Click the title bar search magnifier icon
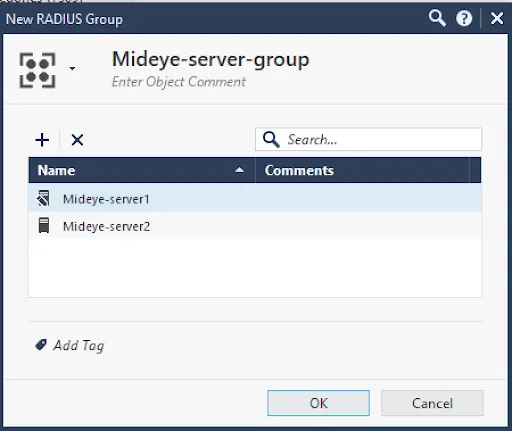 [x=437, y=18]
